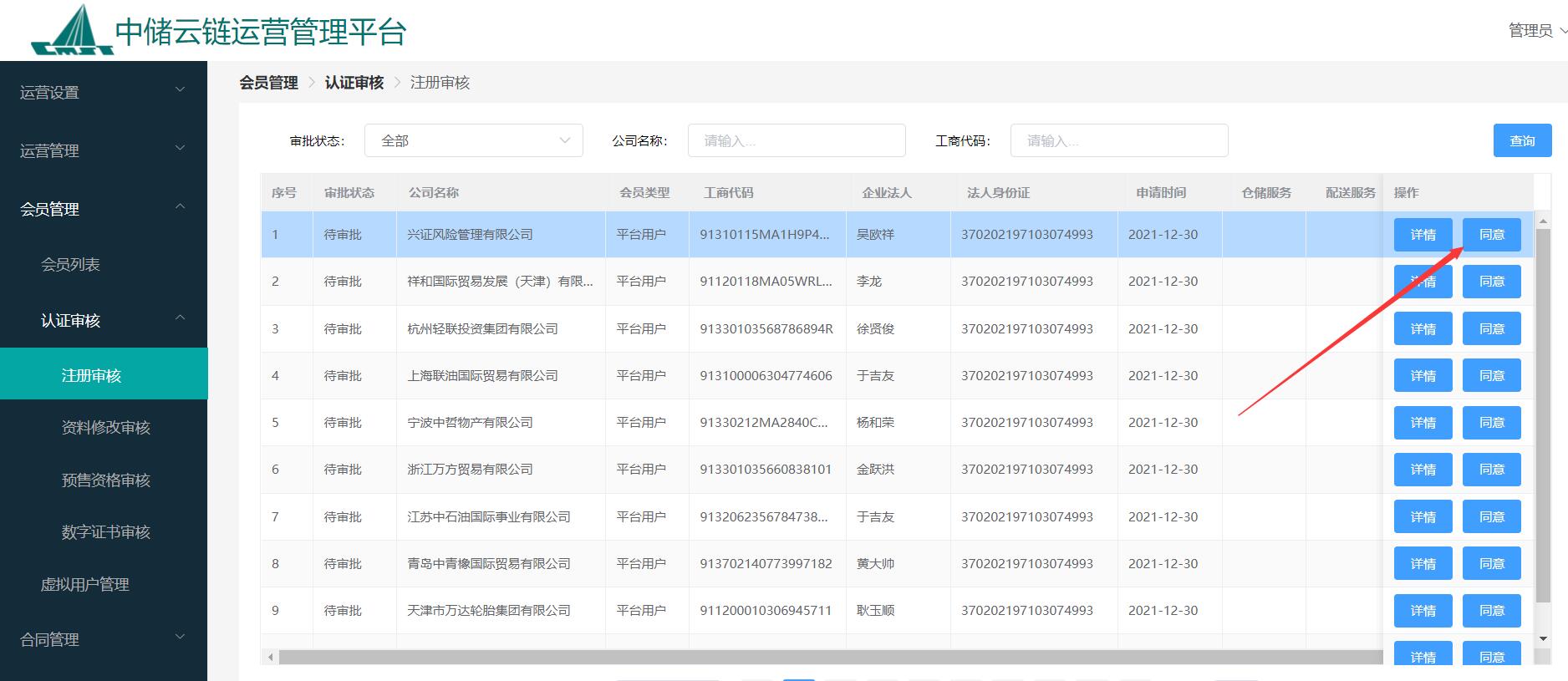Focus the 工商代码 input field

pos(1118,140)
